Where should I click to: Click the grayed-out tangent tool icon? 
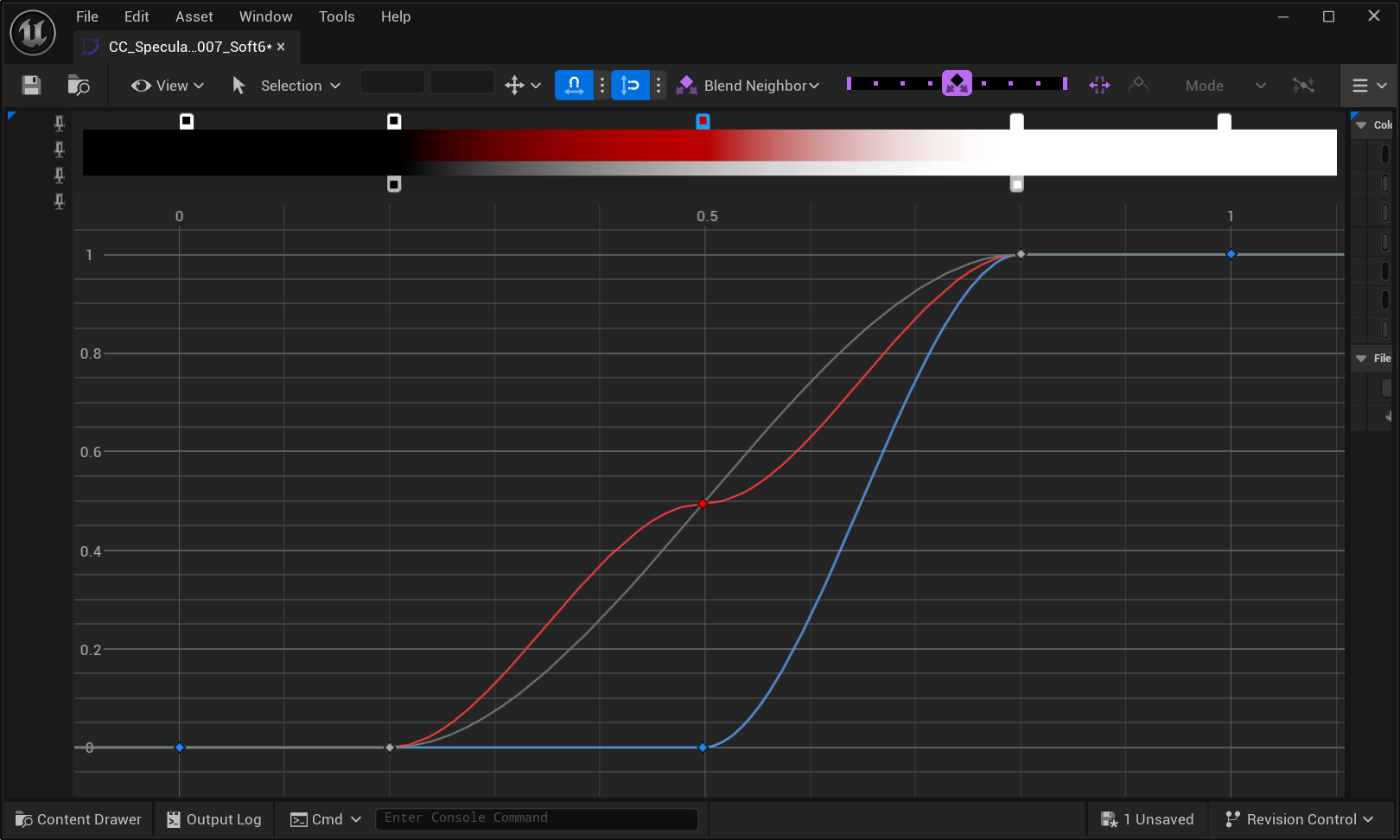click(x=1138, y=85)
